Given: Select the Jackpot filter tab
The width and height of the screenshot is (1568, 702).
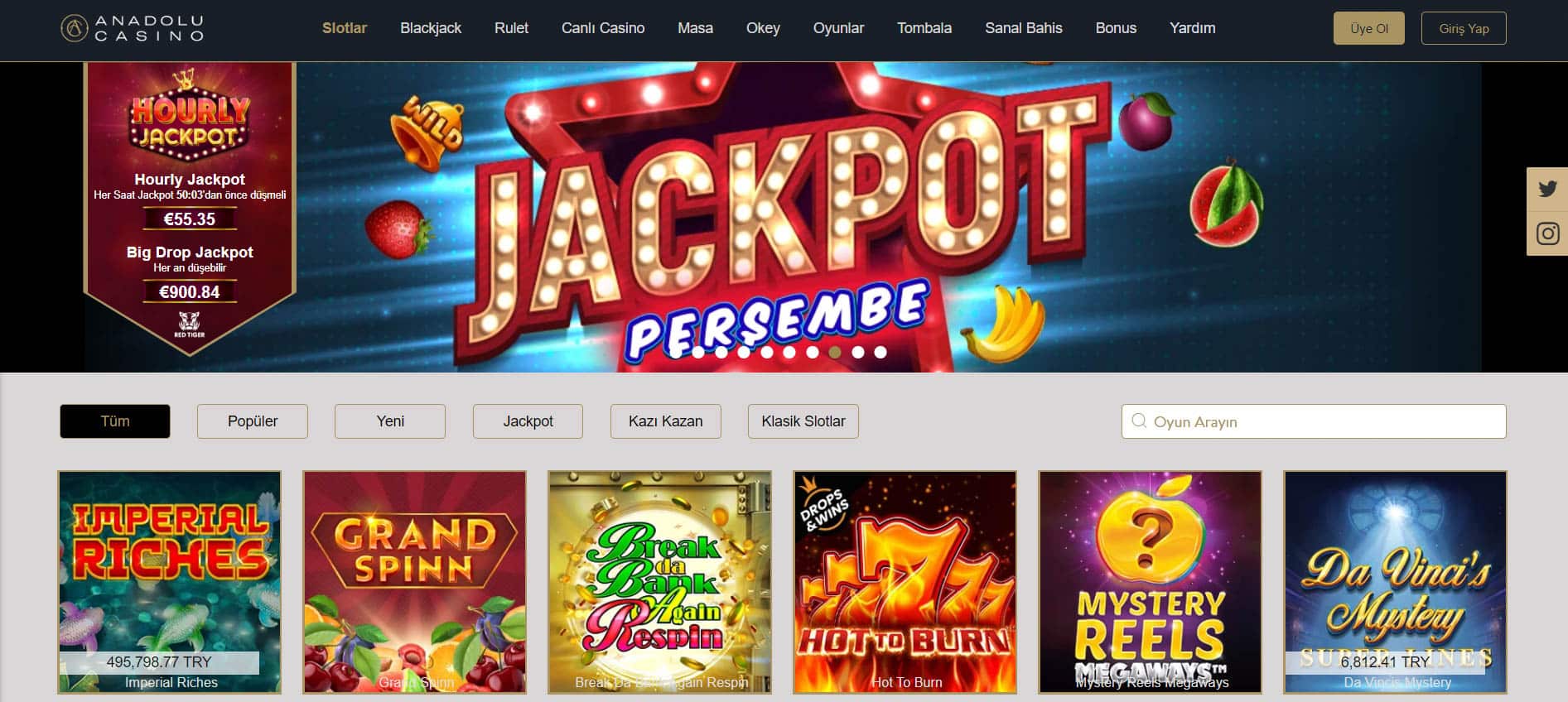Looking at the screenshot, I should point(528,421).
